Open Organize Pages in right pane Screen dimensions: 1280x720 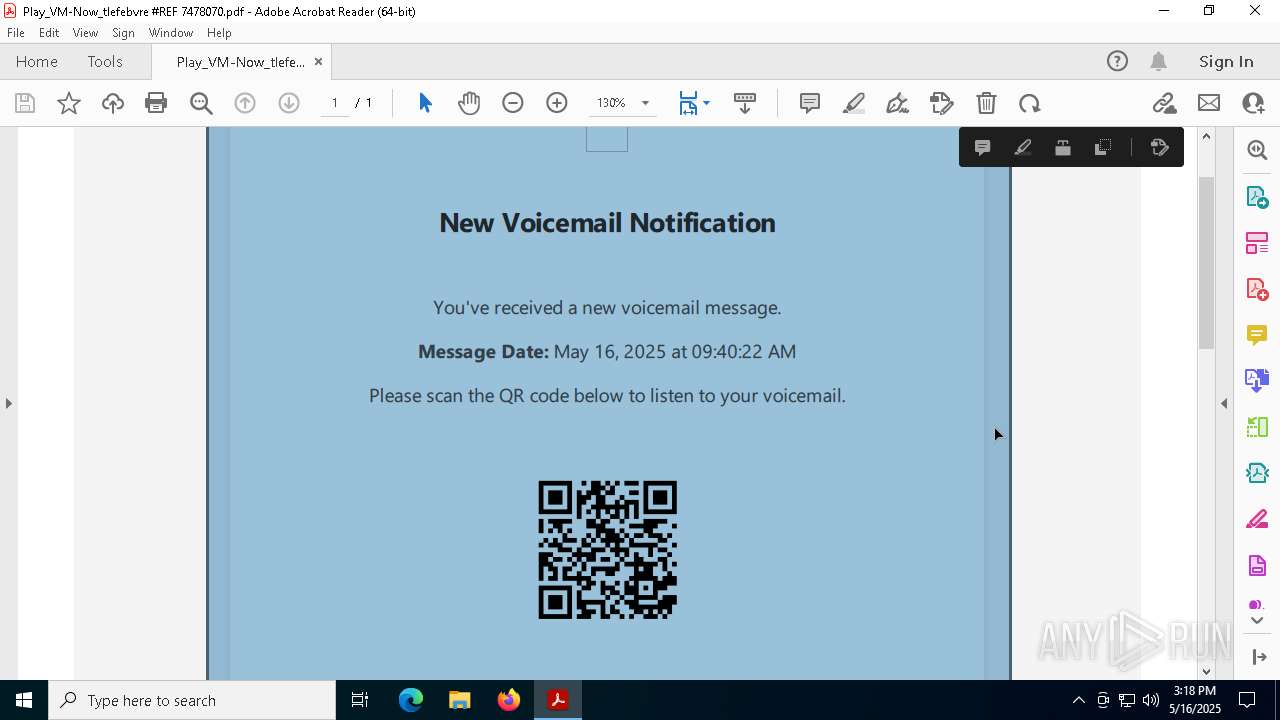(x=1257, y=243)
